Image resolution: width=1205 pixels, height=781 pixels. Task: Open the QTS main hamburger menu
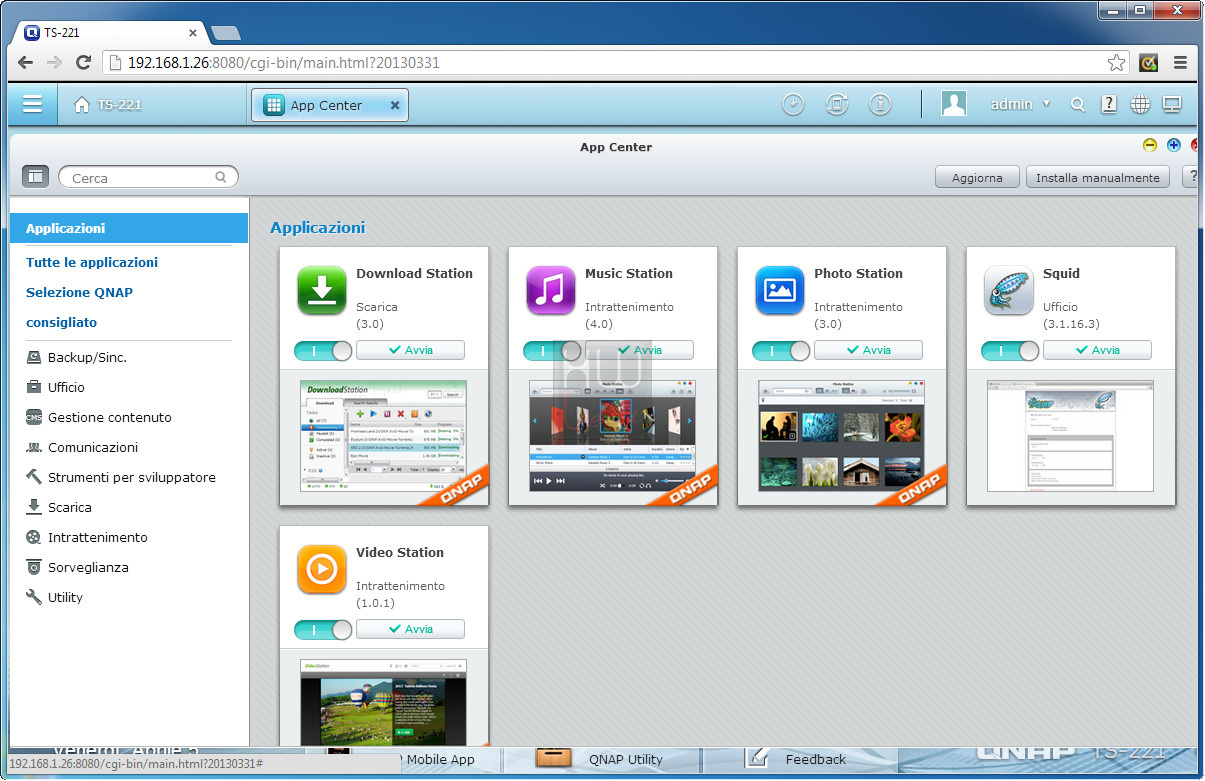pos(32,104)
